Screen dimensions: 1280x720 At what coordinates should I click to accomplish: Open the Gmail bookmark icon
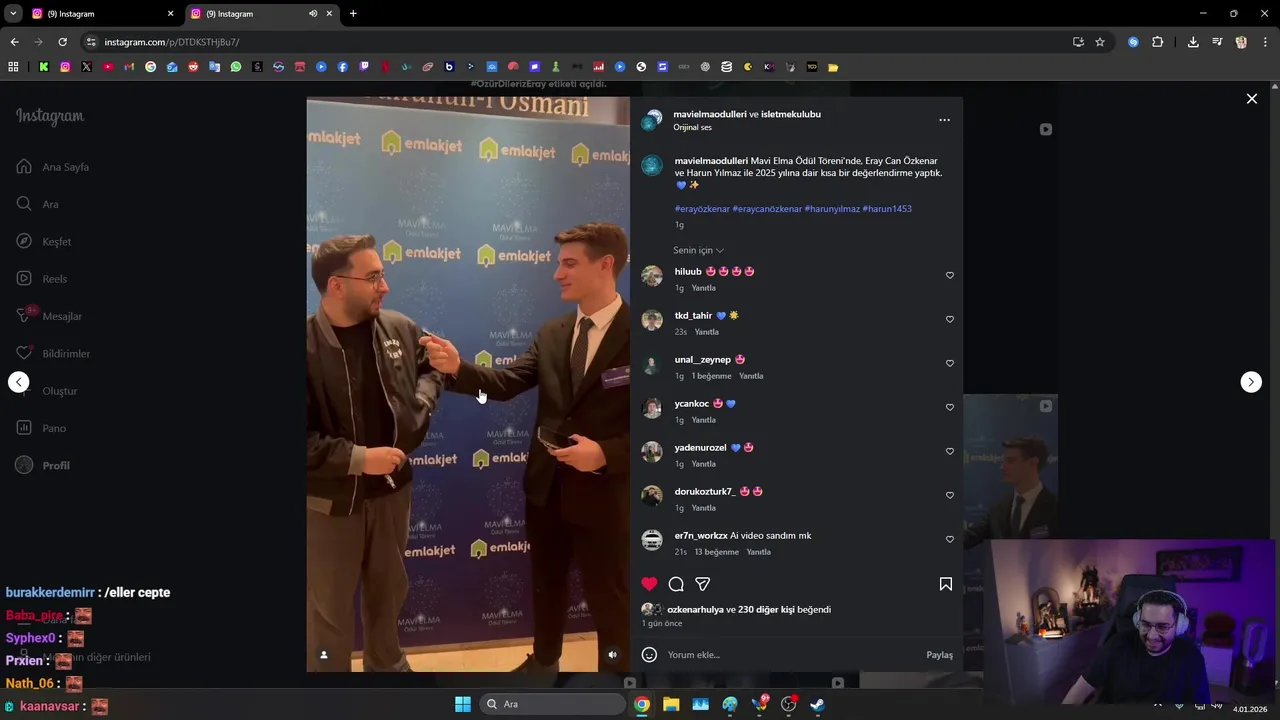[129, 67]
